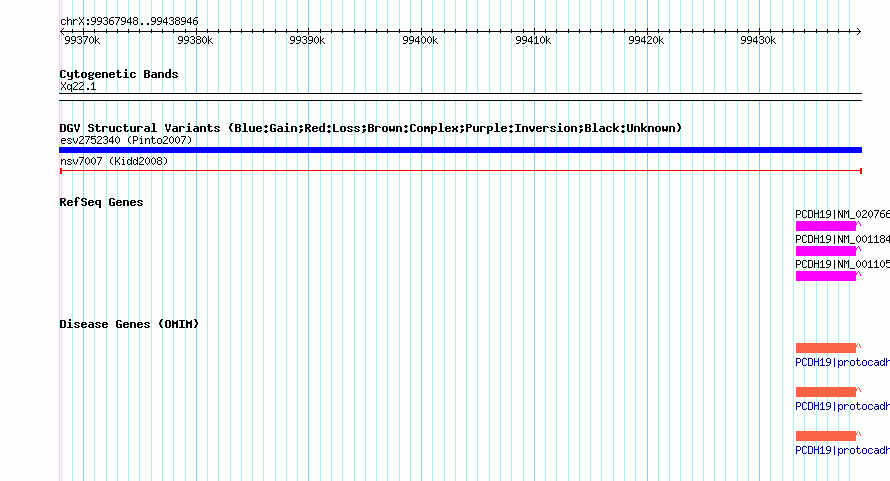
Task: Click the ruler's left arrow end
Action: (x=62, y=32)
